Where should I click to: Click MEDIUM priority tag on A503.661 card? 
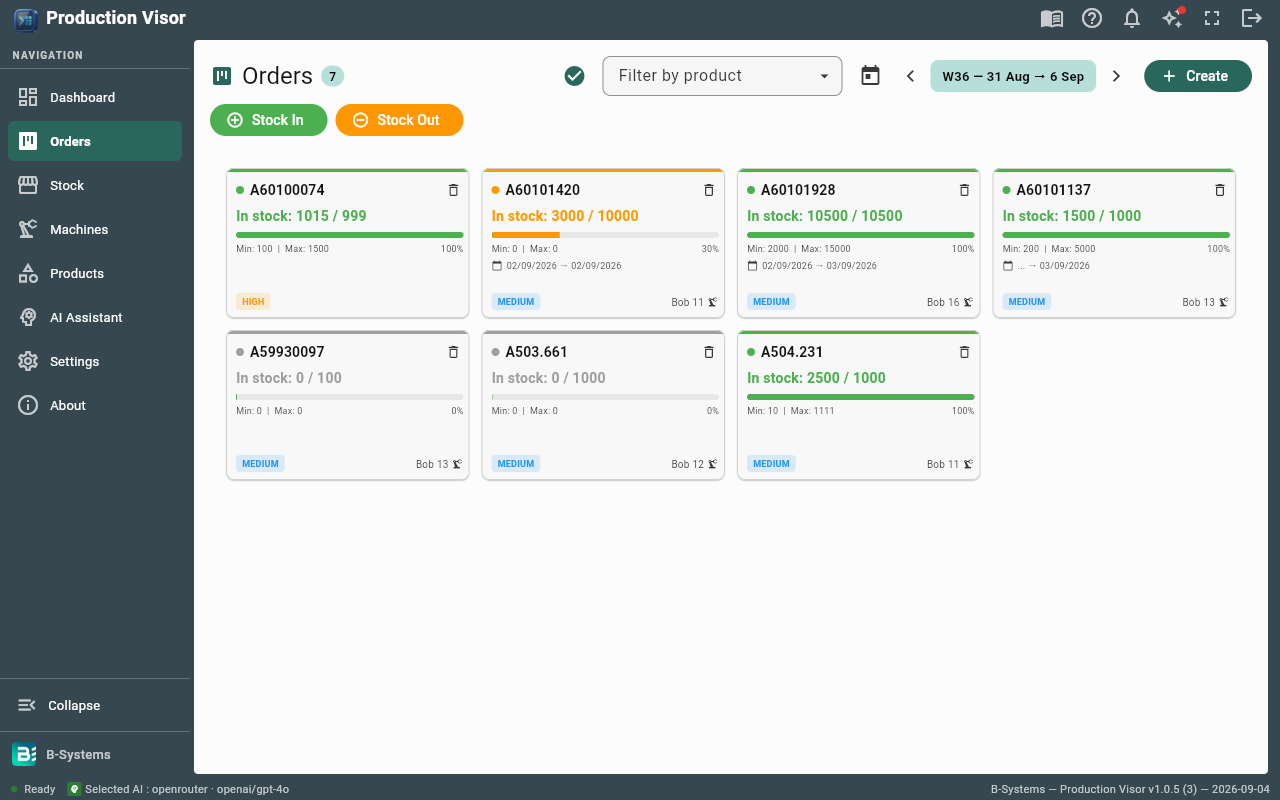[516, 464]
